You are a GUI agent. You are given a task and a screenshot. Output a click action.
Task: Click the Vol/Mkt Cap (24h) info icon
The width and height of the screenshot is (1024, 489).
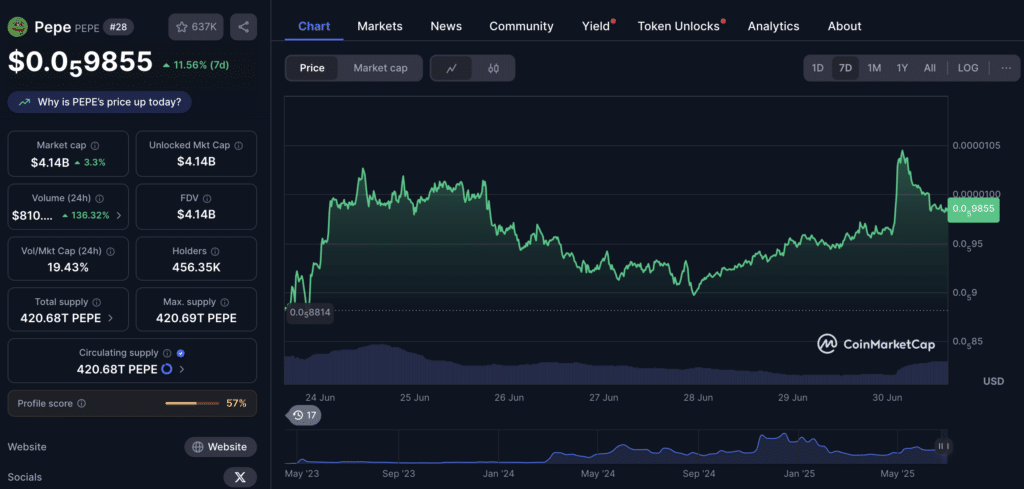click(110, 251)
